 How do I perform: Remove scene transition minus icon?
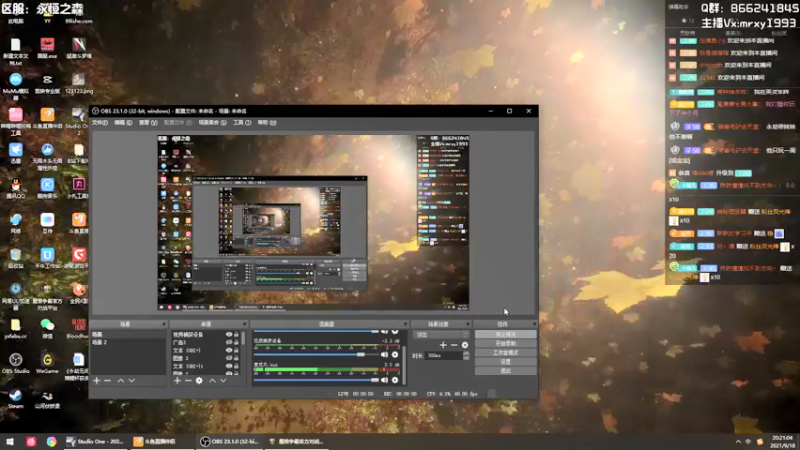click(454, 345)
